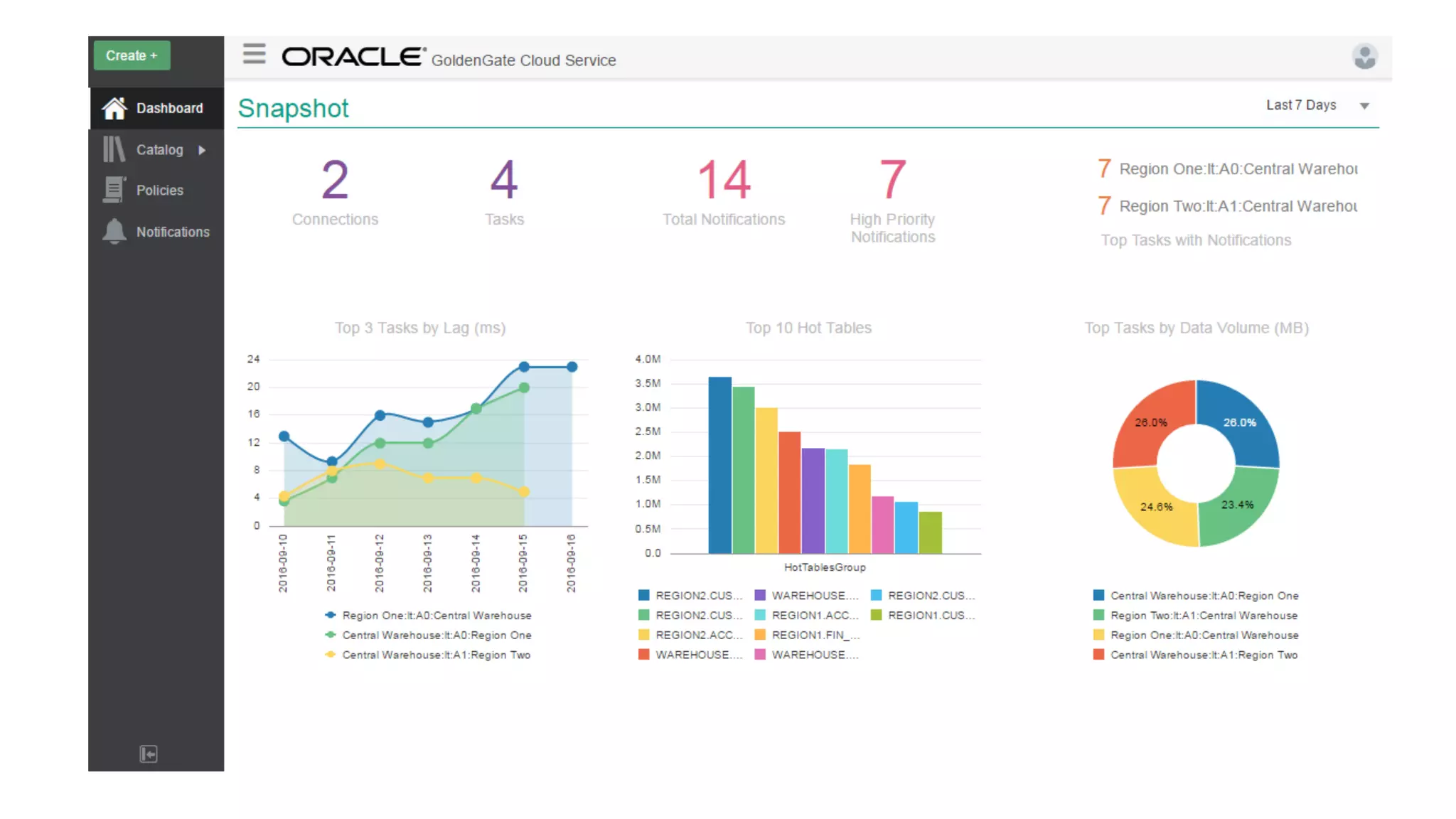
Task: Open the Last 7 Days dropdown
Action: [x=1301, y=105]
